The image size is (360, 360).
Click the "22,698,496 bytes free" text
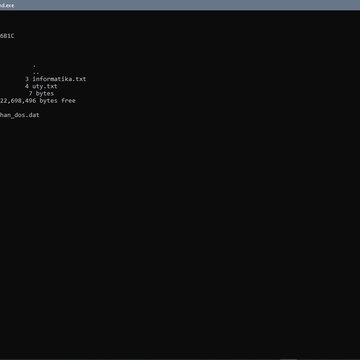pyautogui.click(x=38, y=101)
